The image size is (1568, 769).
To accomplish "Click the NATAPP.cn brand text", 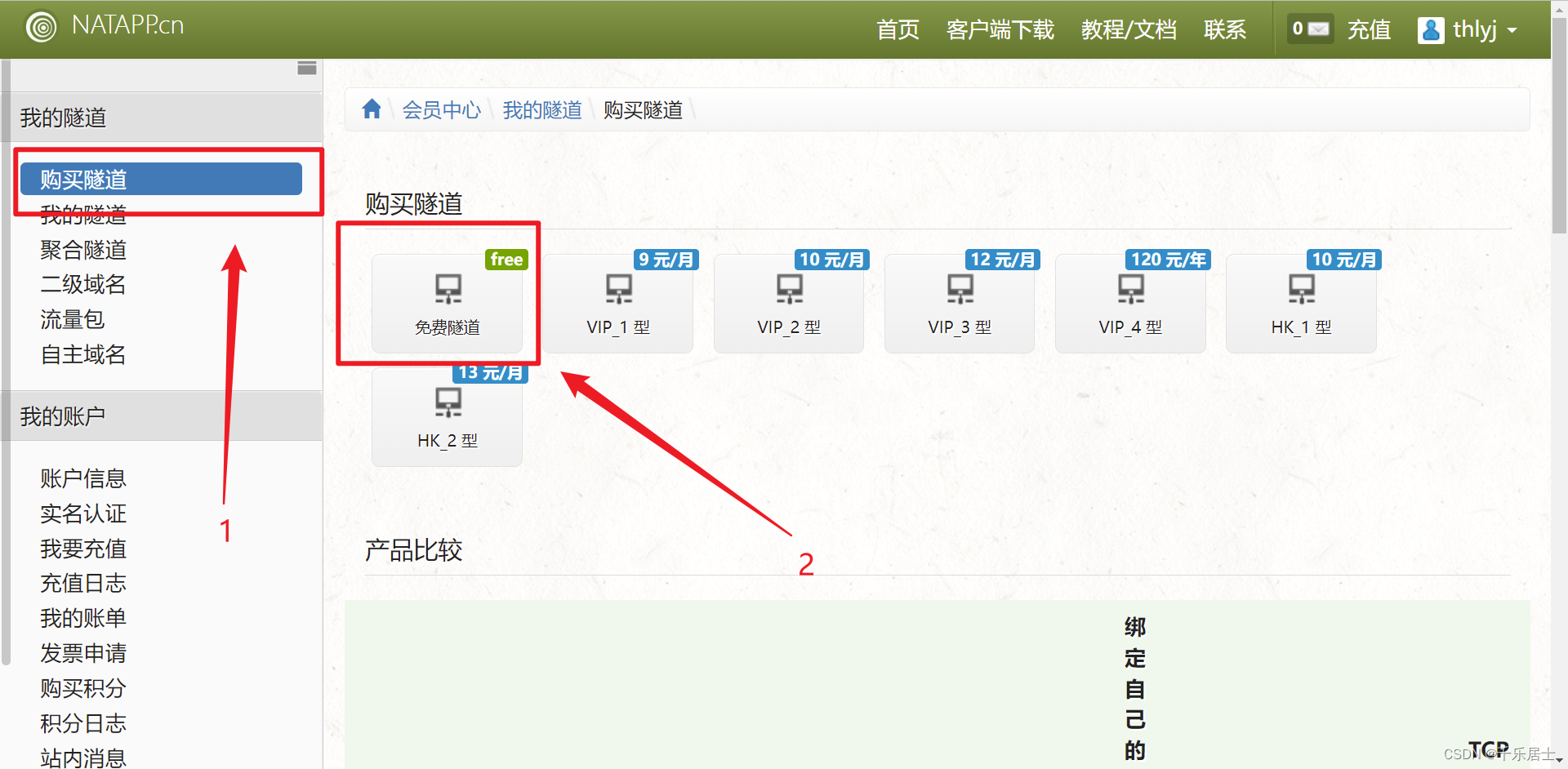I will pyautogui.click(x=128, y=25).
